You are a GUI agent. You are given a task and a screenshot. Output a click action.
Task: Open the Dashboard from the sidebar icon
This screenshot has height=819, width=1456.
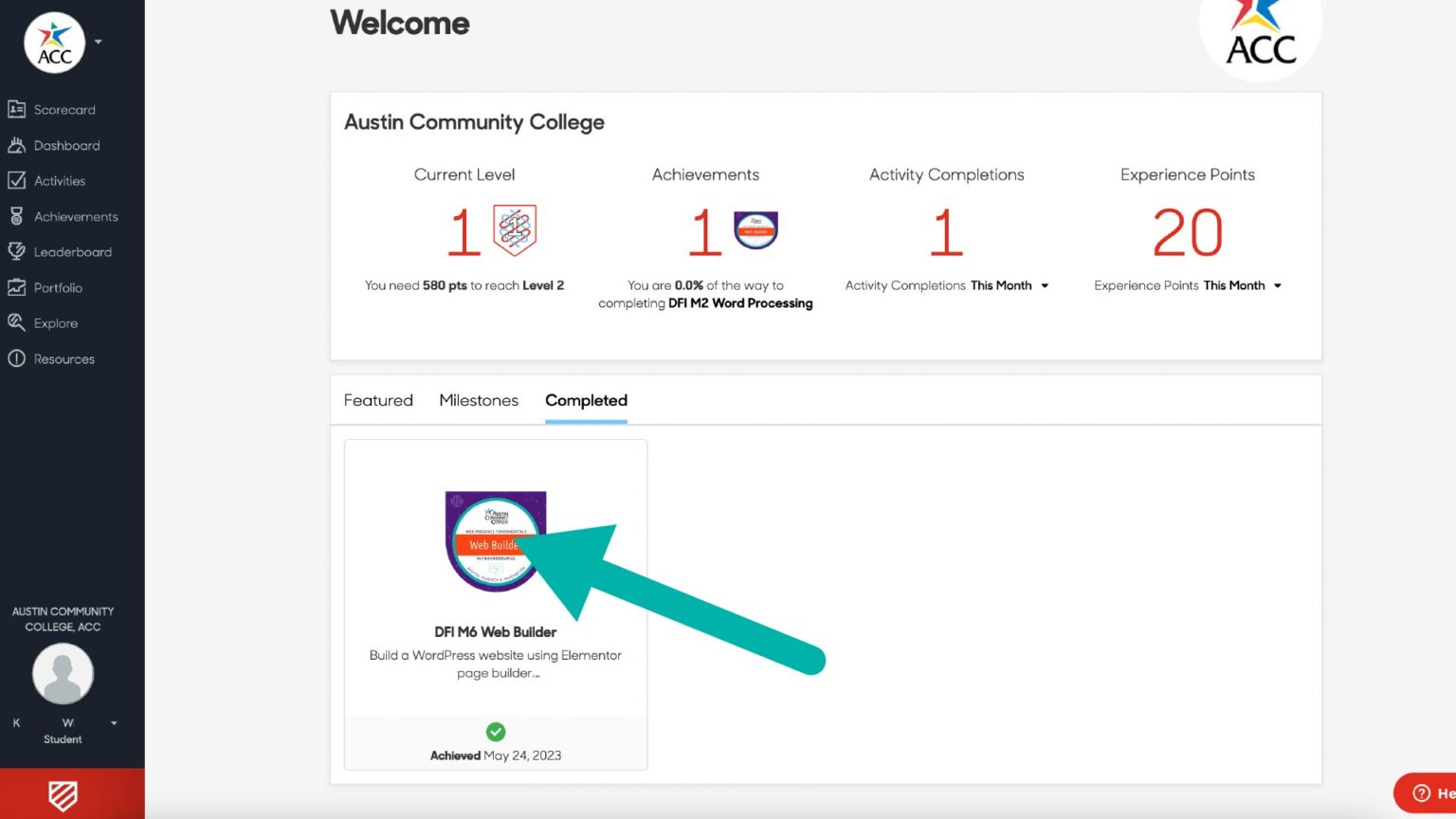click(17, 145)
